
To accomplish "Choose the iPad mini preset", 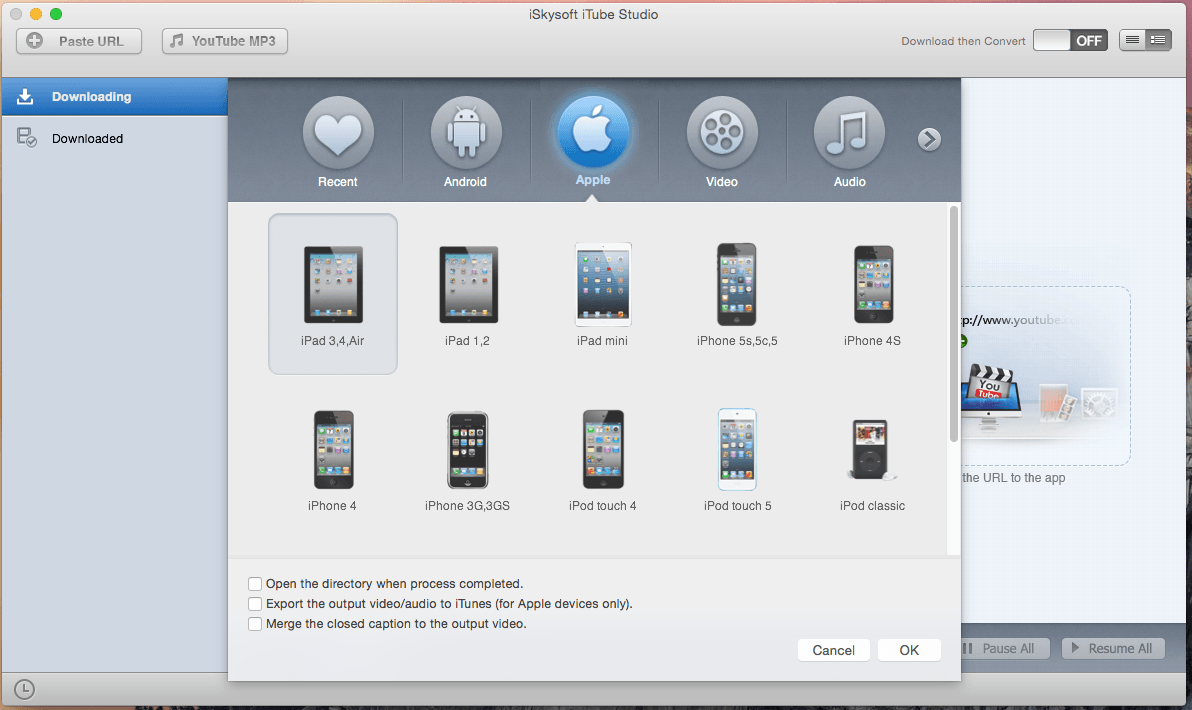I will 602,295.
